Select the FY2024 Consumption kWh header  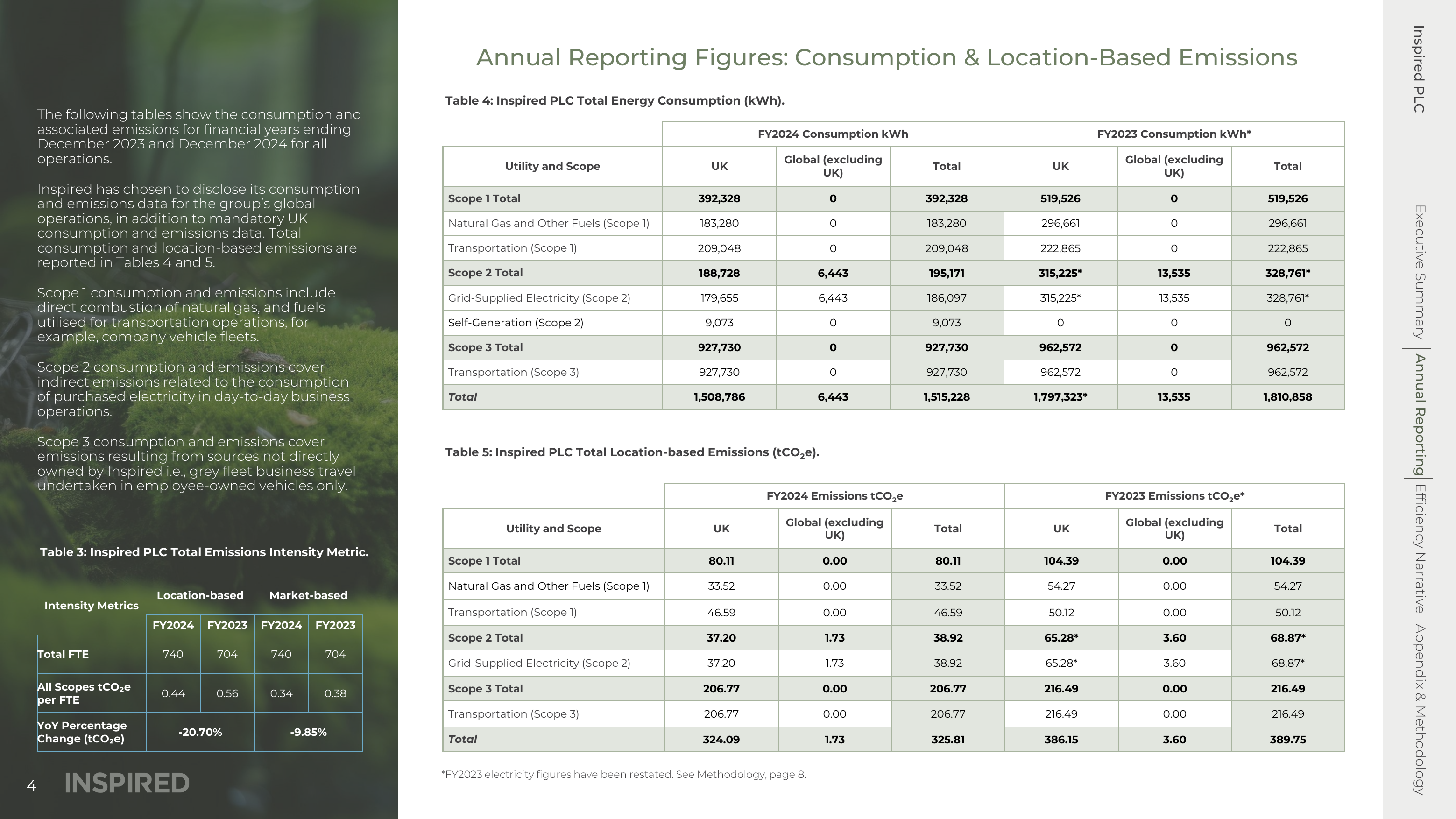click(x=833, y=134)
